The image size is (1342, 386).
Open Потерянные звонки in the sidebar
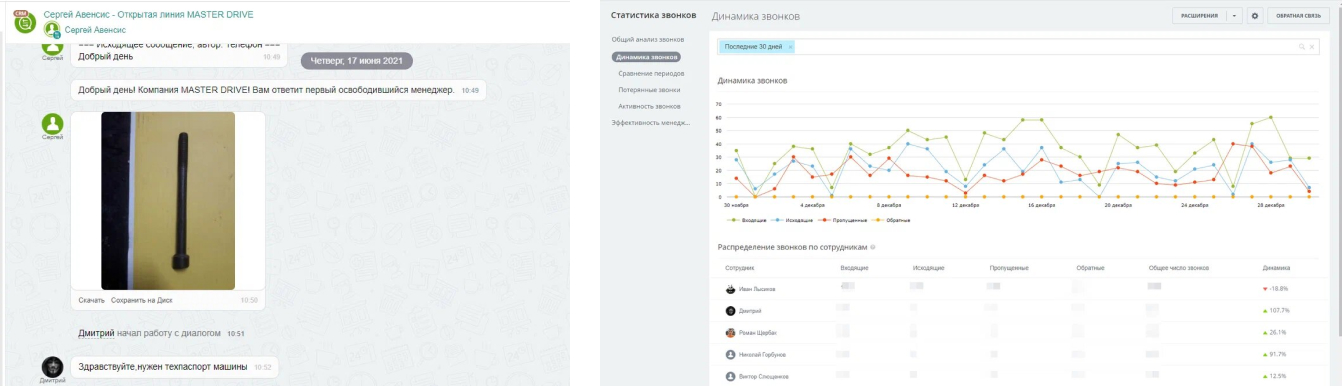[x=648, y=89]
